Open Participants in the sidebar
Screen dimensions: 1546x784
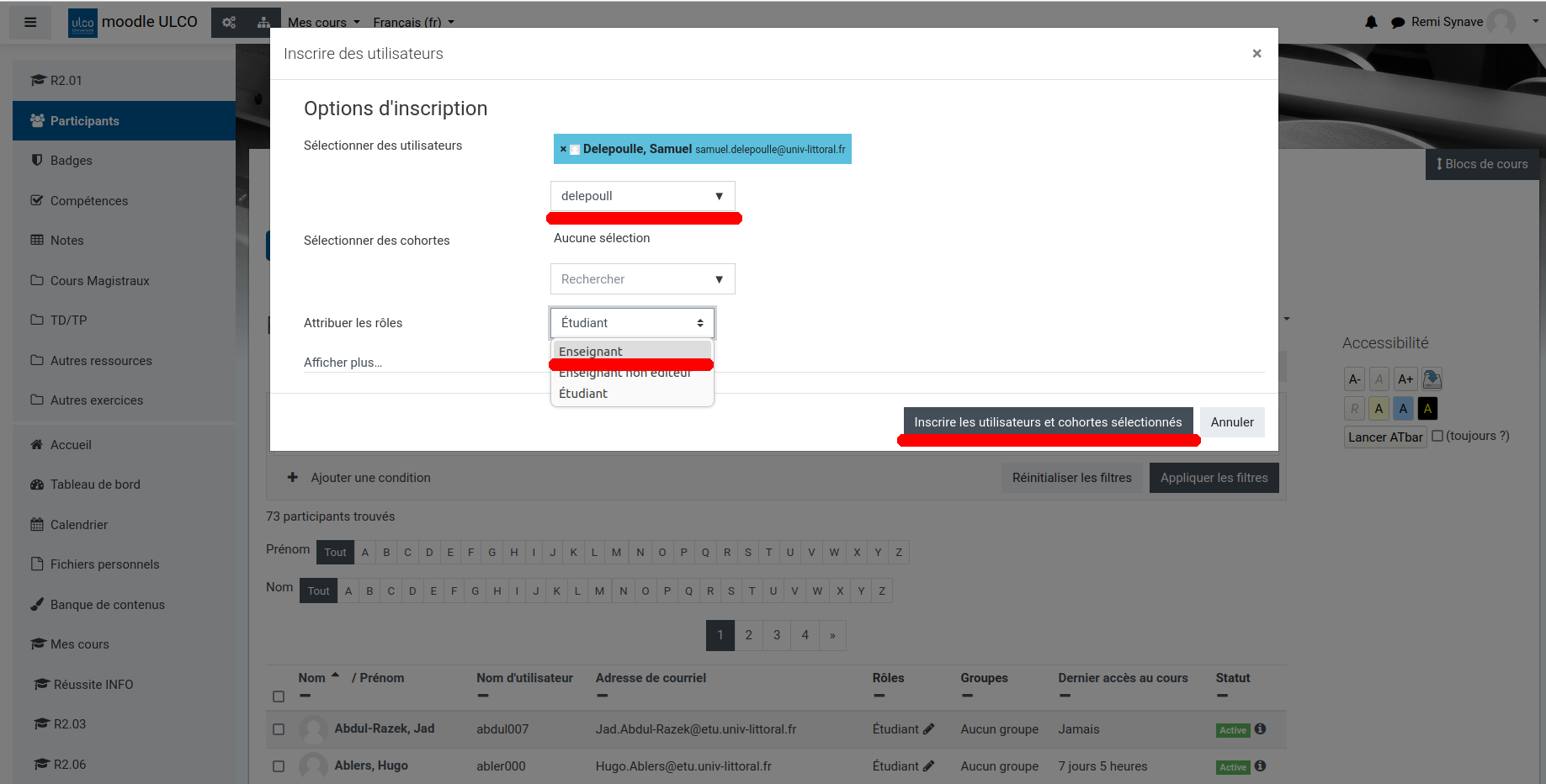click(84, 121)
